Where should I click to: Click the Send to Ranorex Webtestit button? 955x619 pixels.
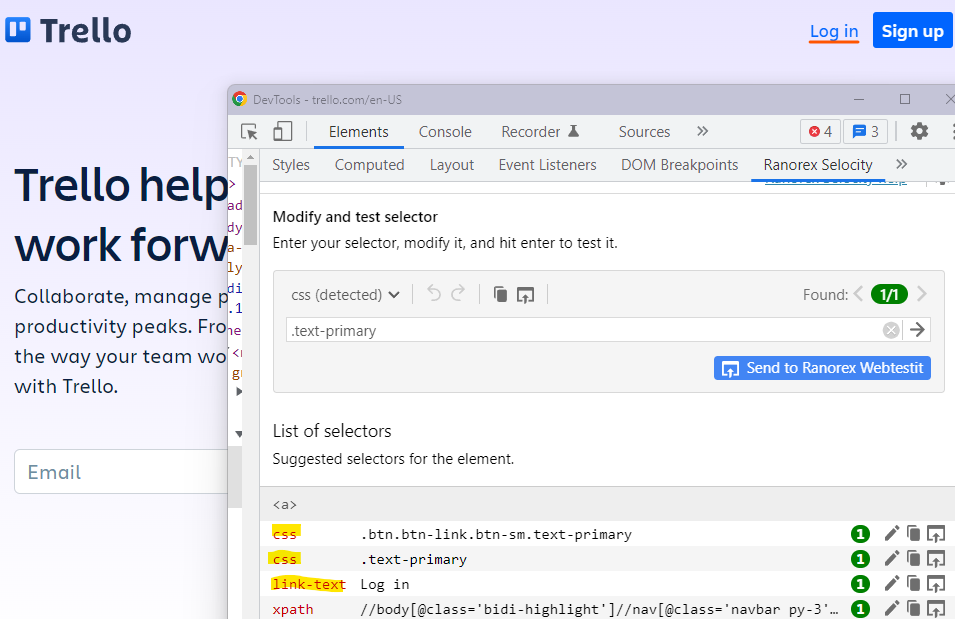[x=822, y=368]
